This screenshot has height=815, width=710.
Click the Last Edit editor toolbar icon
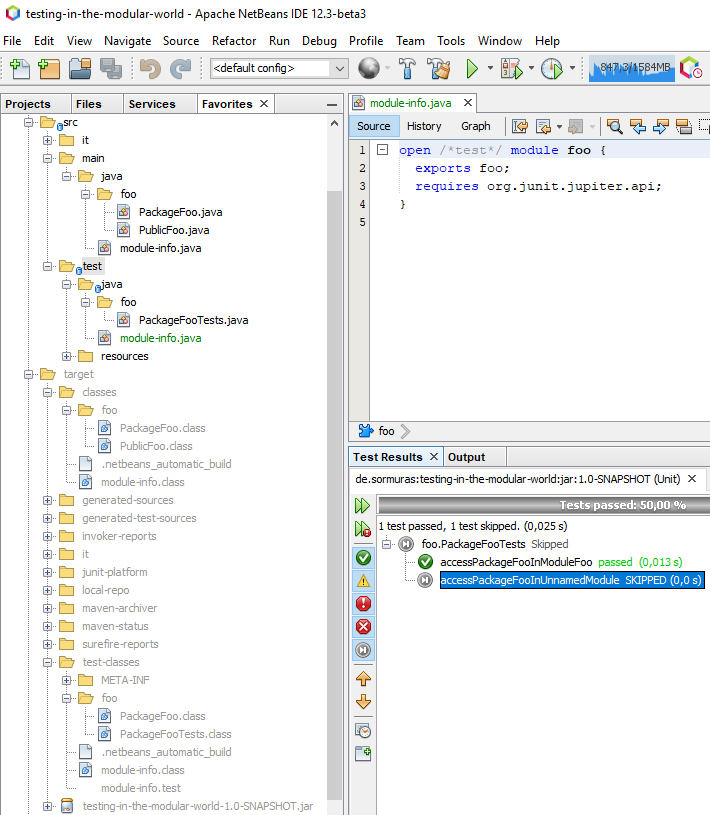520,126
